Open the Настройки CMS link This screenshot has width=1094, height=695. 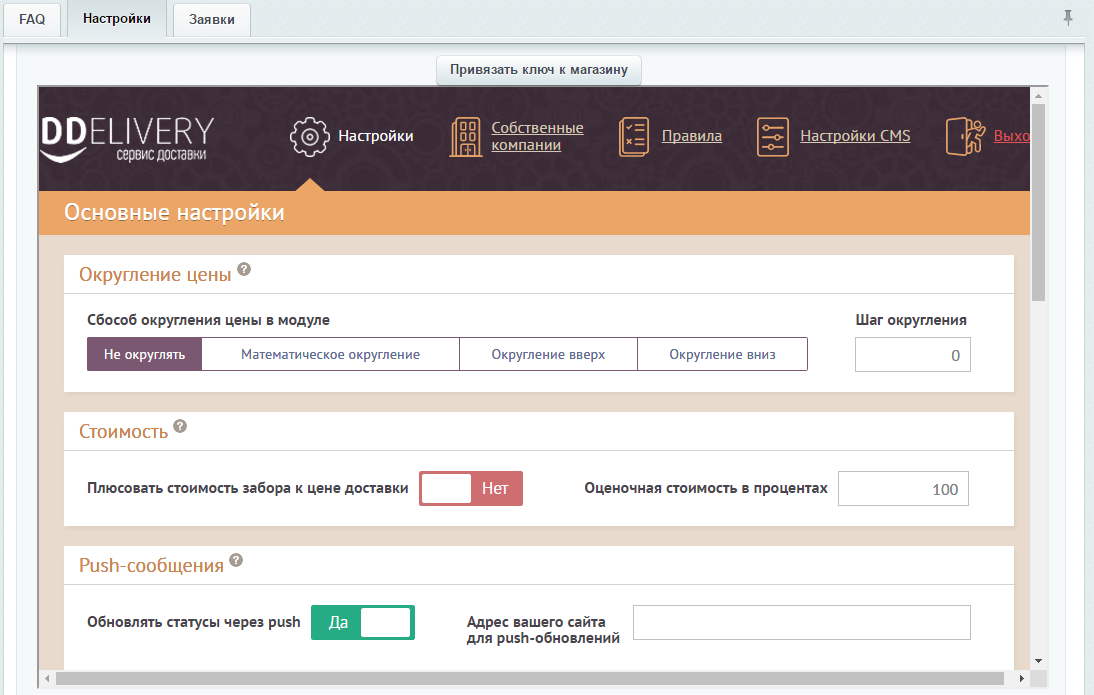coord(855,136)
